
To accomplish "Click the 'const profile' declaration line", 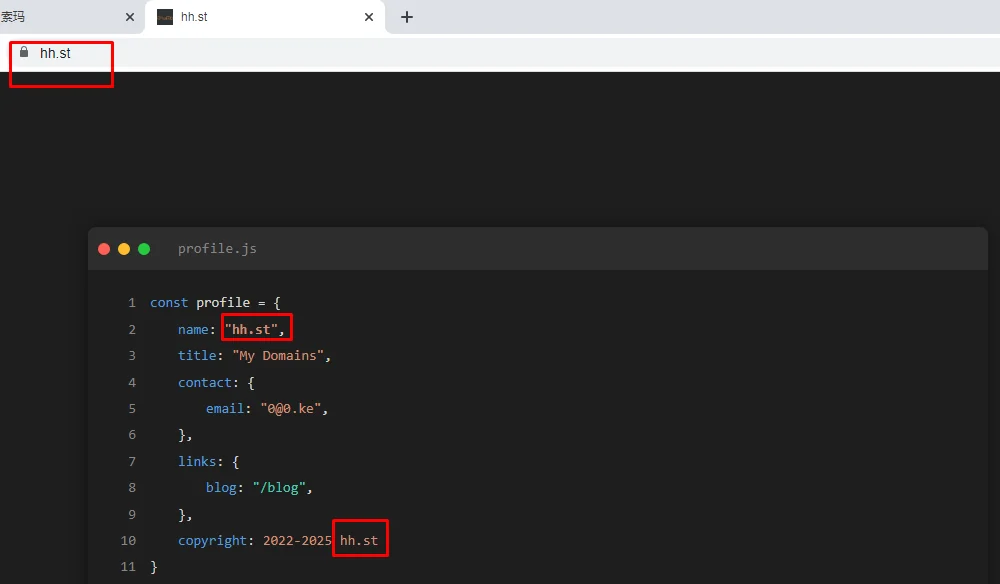I will 216,303.
